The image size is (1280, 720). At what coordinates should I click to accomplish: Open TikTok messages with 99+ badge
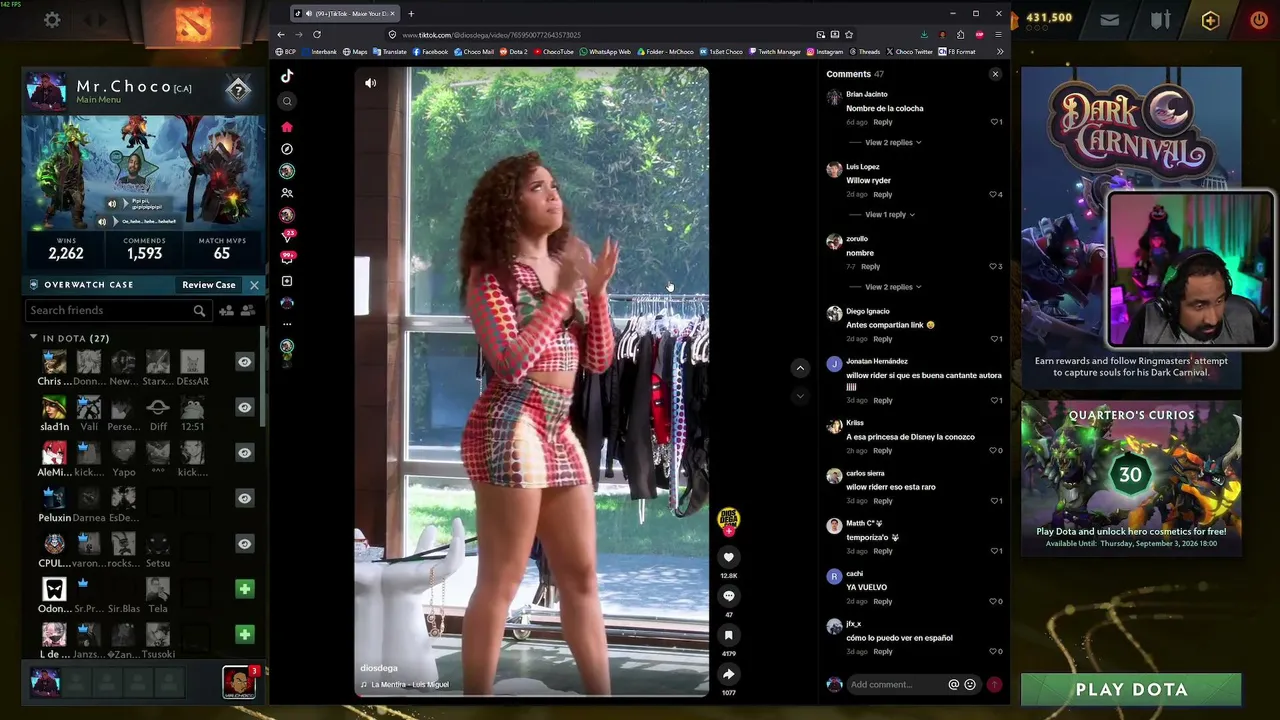coord(288,258)
